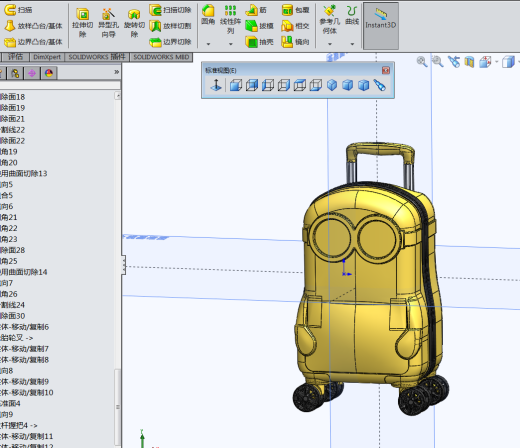Select the 镜向 mirror feature

(x=295, y=42)
